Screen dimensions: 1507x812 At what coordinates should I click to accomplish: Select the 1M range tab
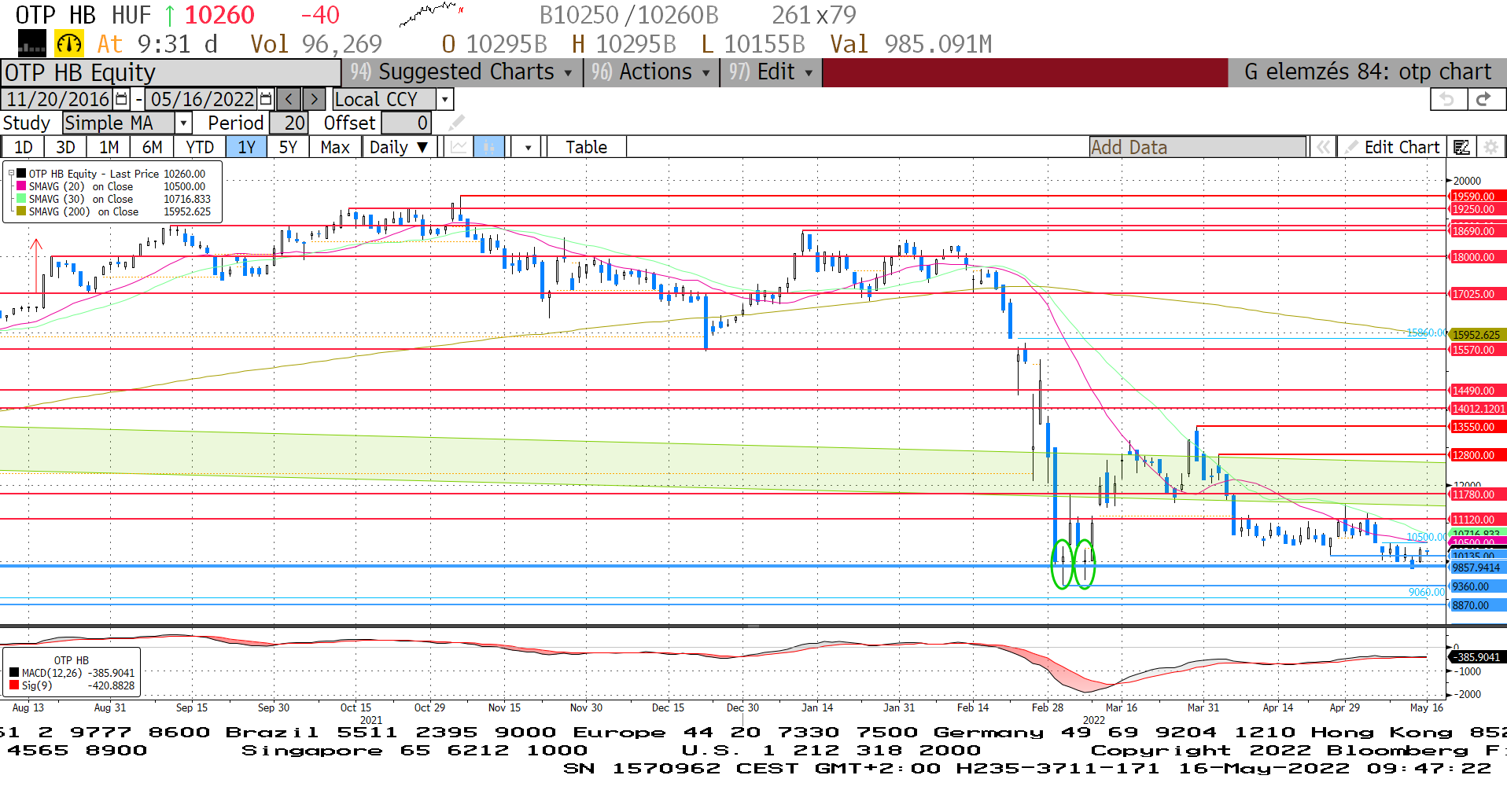point(109,147)
